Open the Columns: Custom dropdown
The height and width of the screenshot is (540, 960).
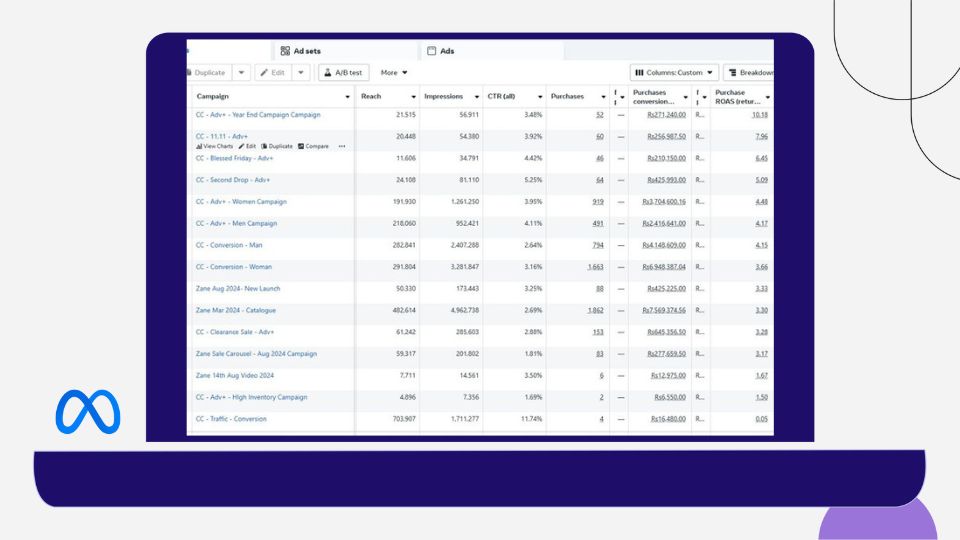675,73
